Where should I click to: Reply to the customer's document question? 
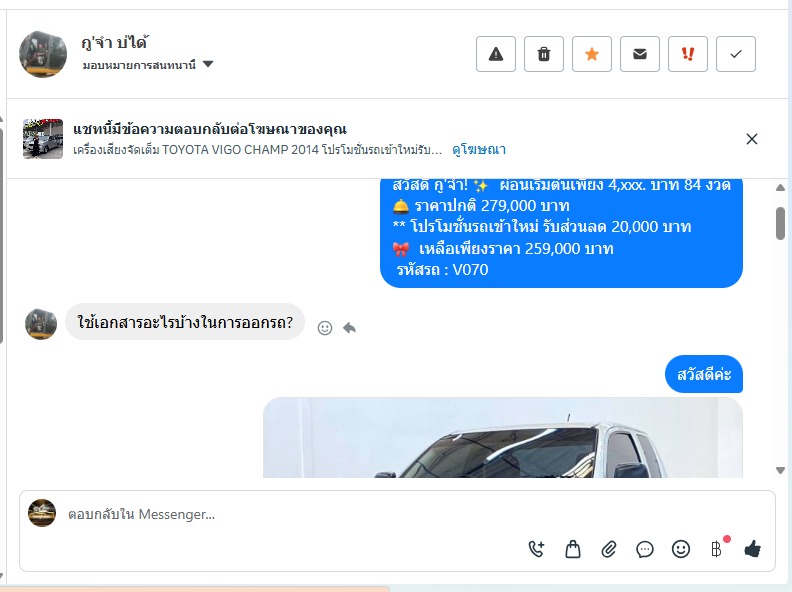point(350,328)
